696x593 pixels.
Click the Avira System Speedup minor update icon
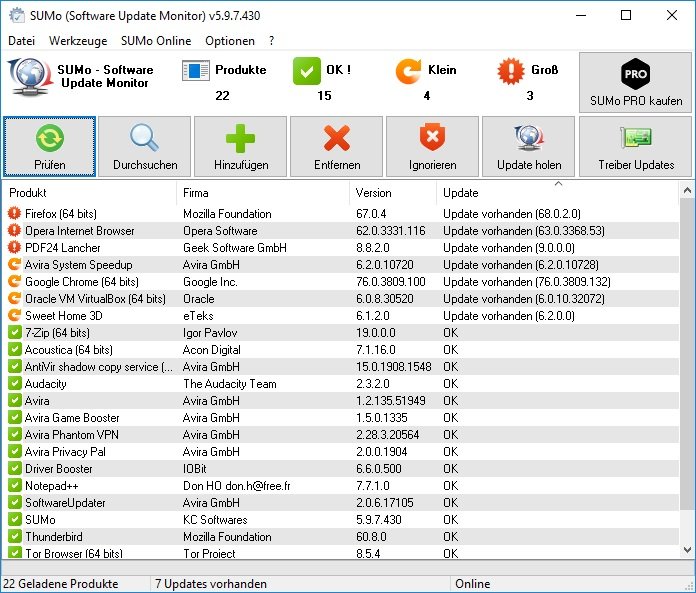tap(14, 265)
